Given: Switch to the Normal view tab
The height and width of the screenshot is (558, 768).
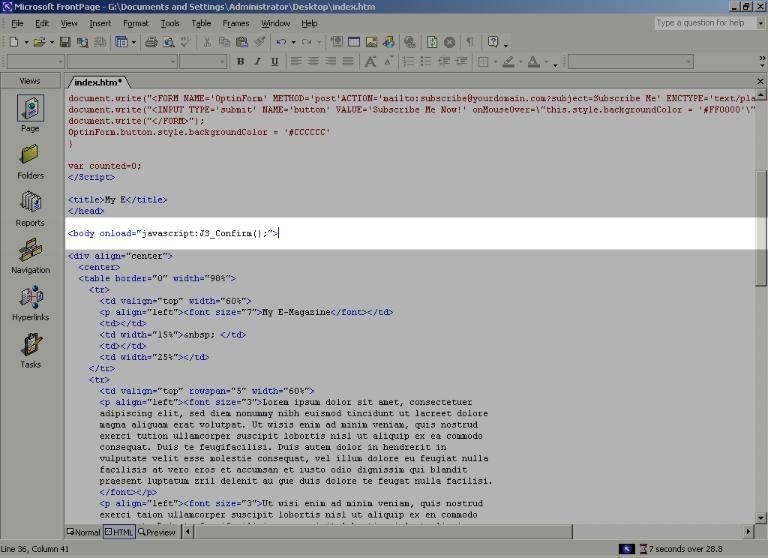Looking at the screenshot, I should click(84, 532).
